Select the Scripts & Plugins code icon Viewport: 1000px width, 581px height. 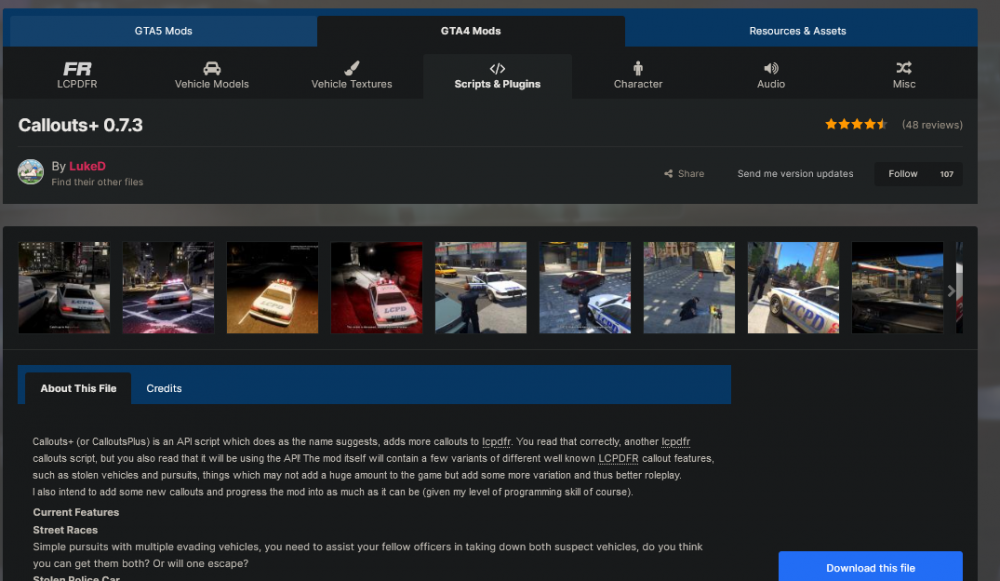click(x=497, y=68)
